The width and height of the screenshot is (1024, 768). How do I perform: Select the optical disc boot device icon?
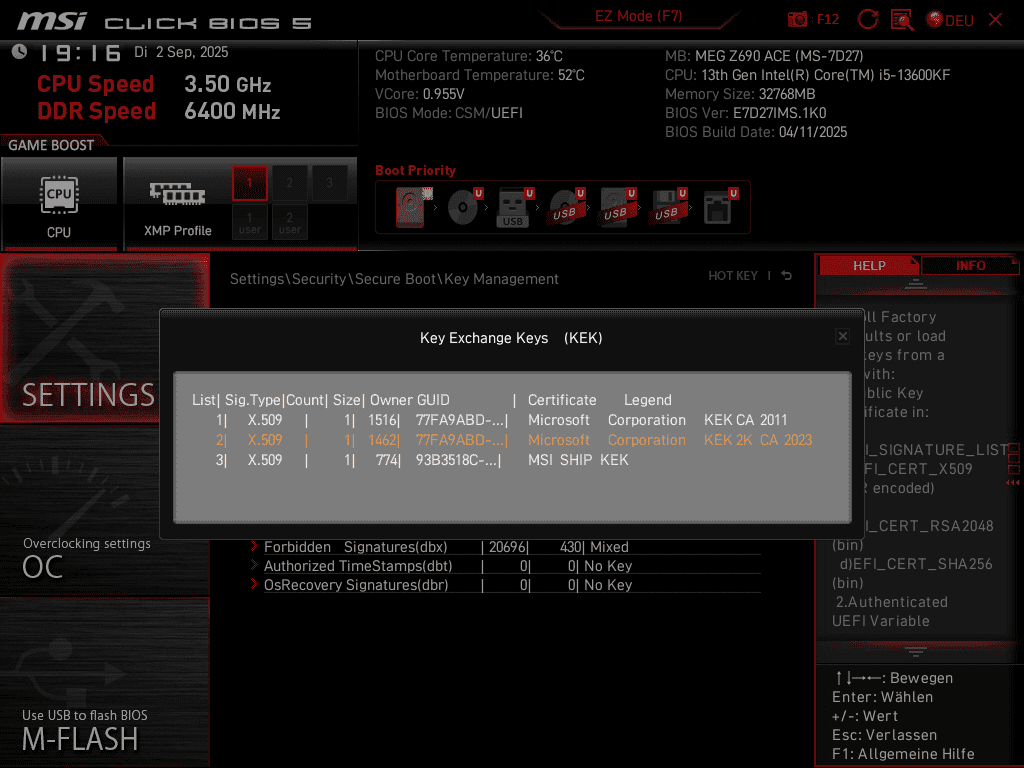point(465,207)
